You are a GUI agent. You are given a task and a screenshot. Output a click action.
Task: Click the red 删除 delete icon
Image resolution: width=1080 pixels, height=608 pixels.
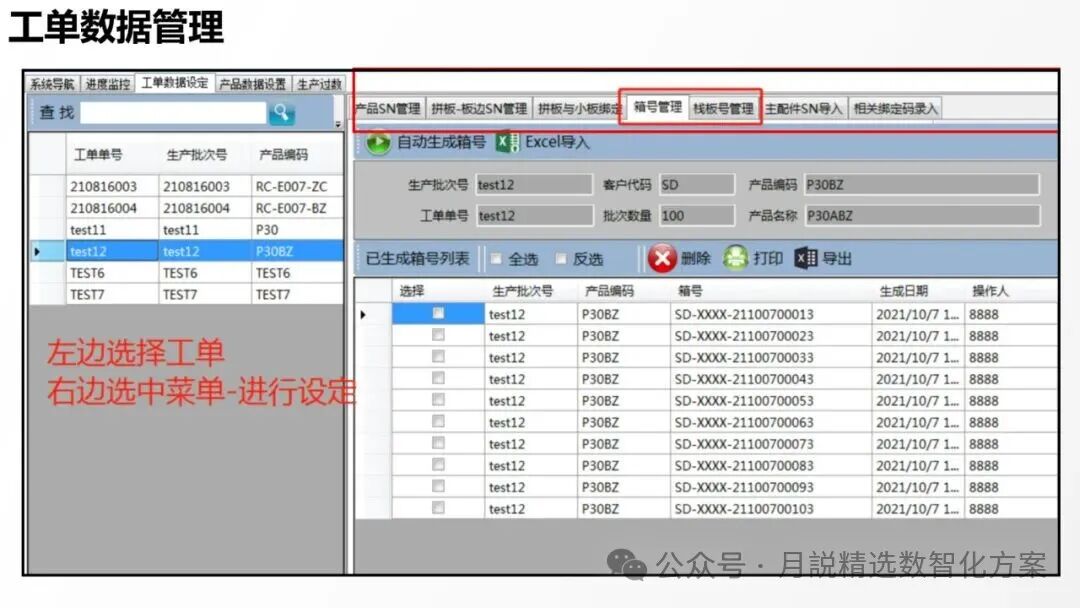pos(661,257)
